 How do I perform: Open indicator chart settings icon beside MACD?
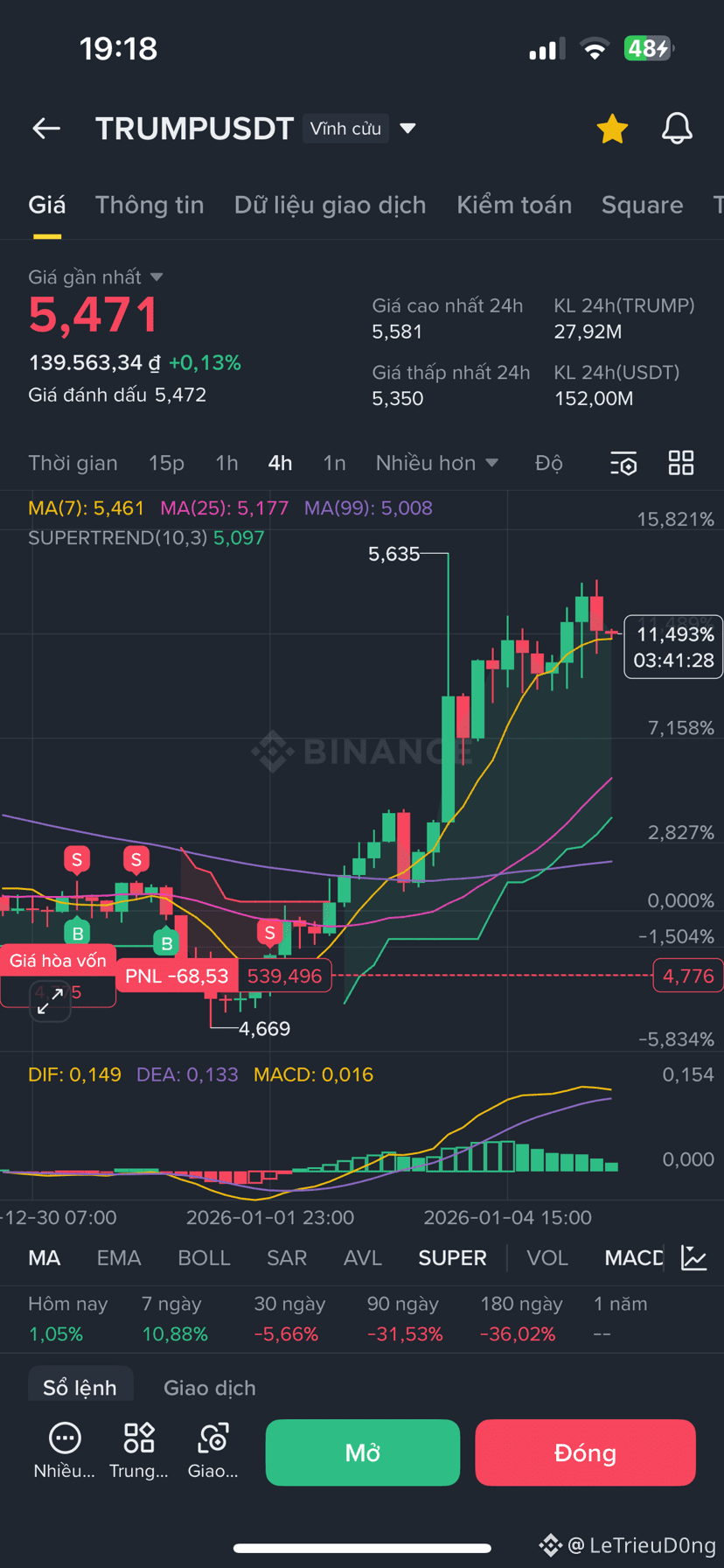pyautogui.click(x=694, y=1258)
